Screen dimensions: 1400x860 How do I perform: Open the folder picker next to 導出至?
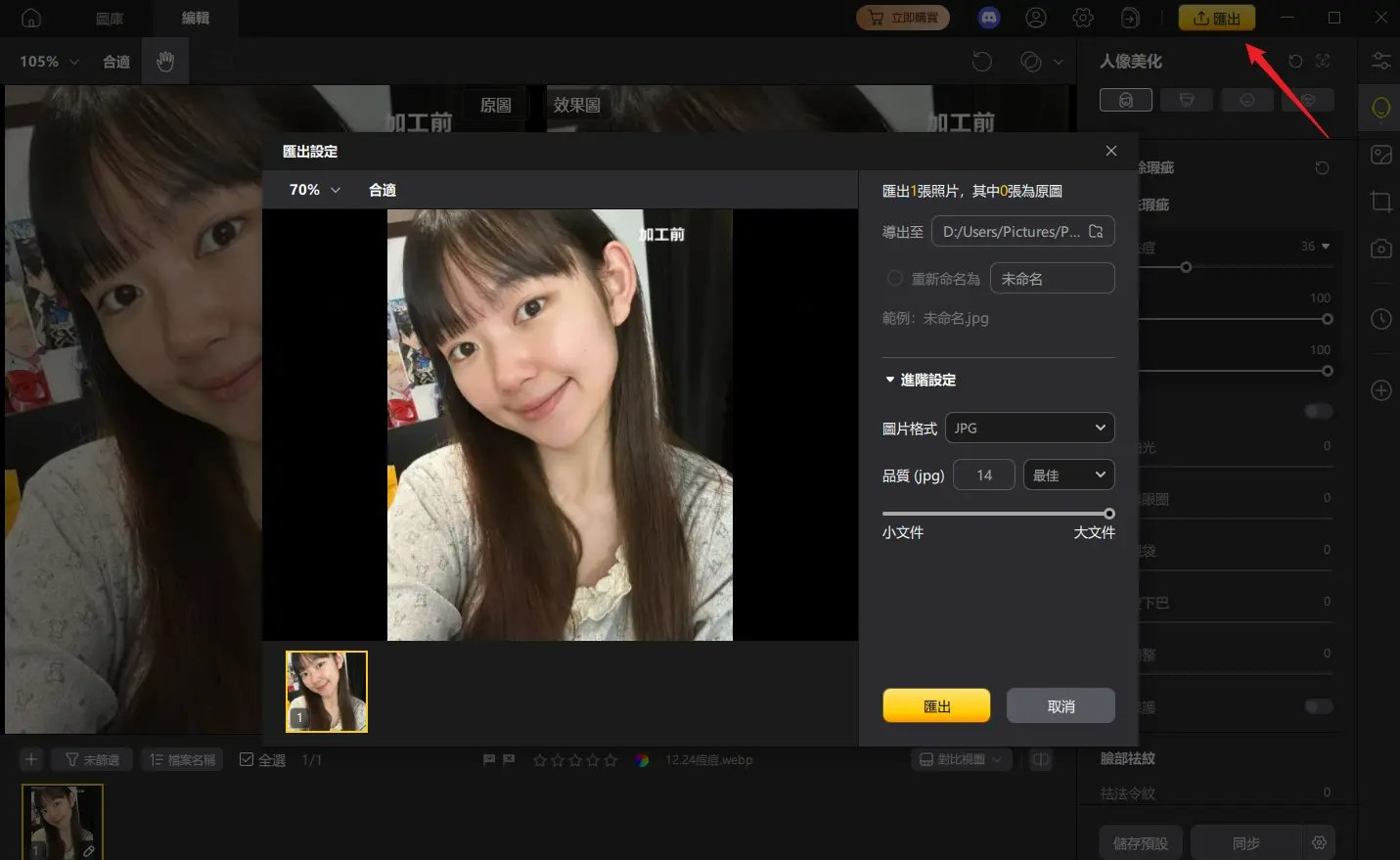tap(1096, 231)
